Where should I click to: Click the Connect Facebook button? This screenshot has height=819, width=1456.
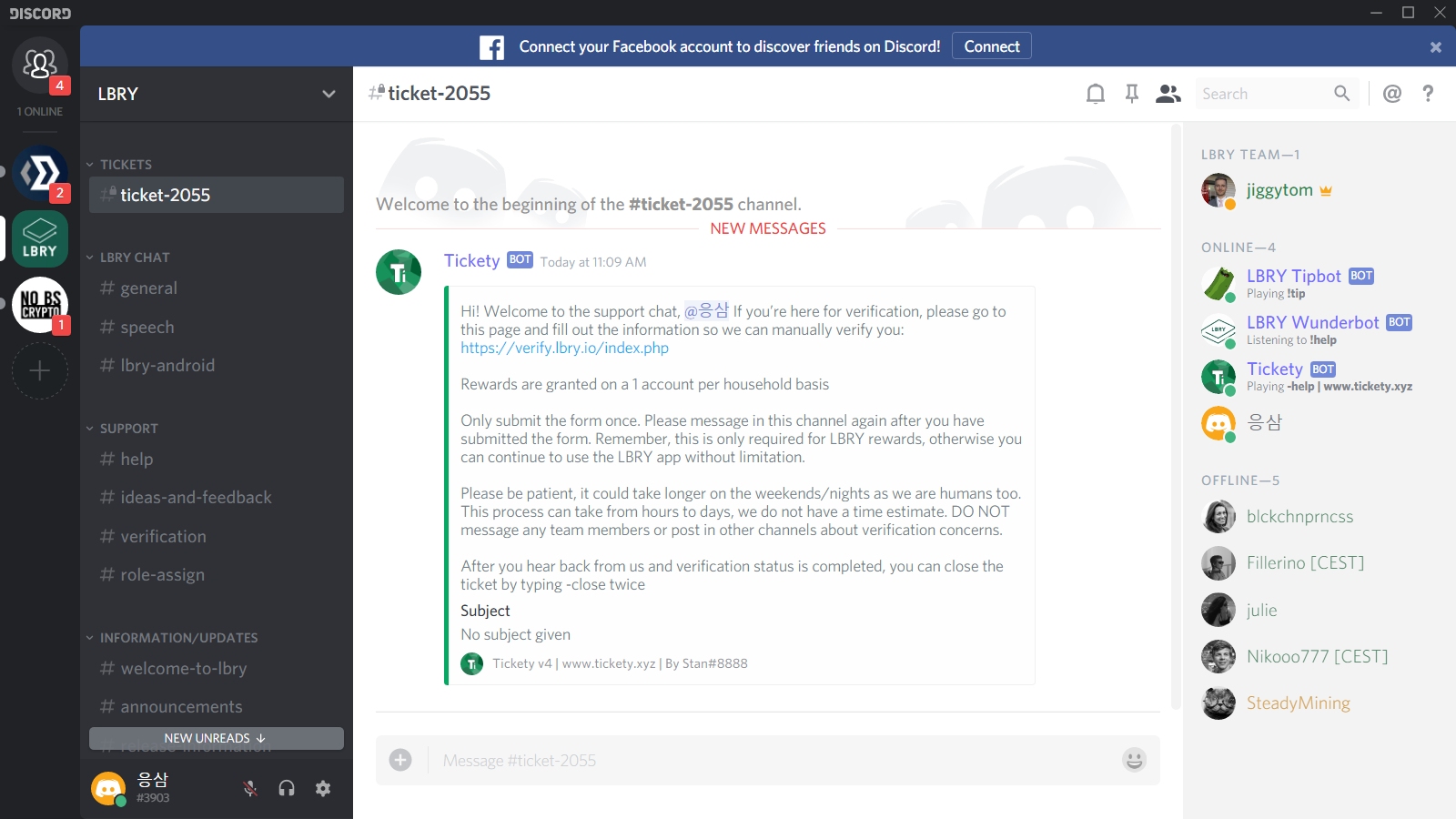tap(992, 46)
